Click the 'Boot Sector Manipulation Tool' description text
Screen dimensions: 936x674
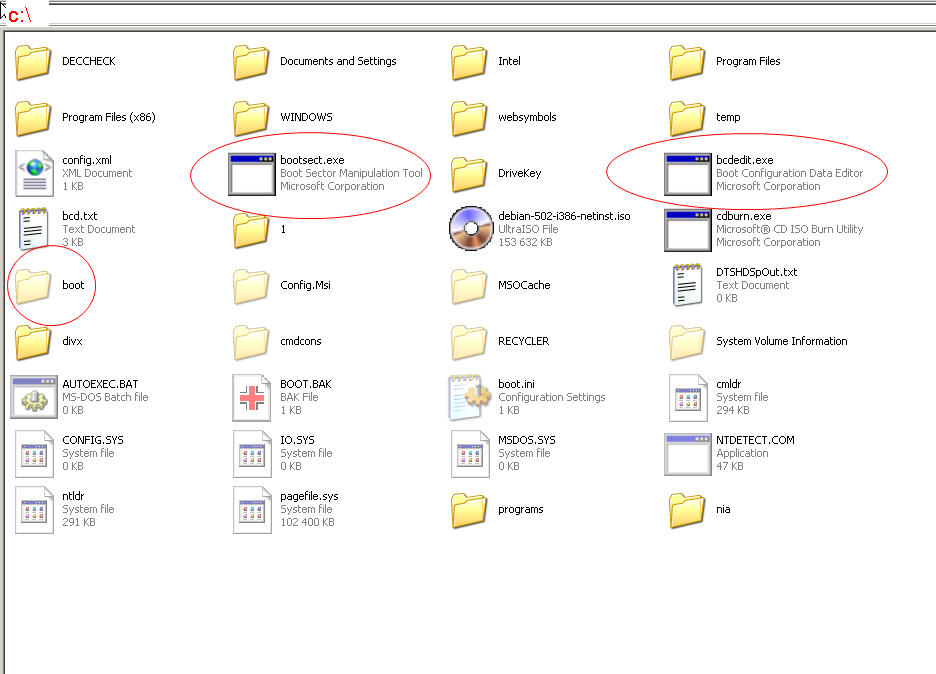(x=351, y=173)
